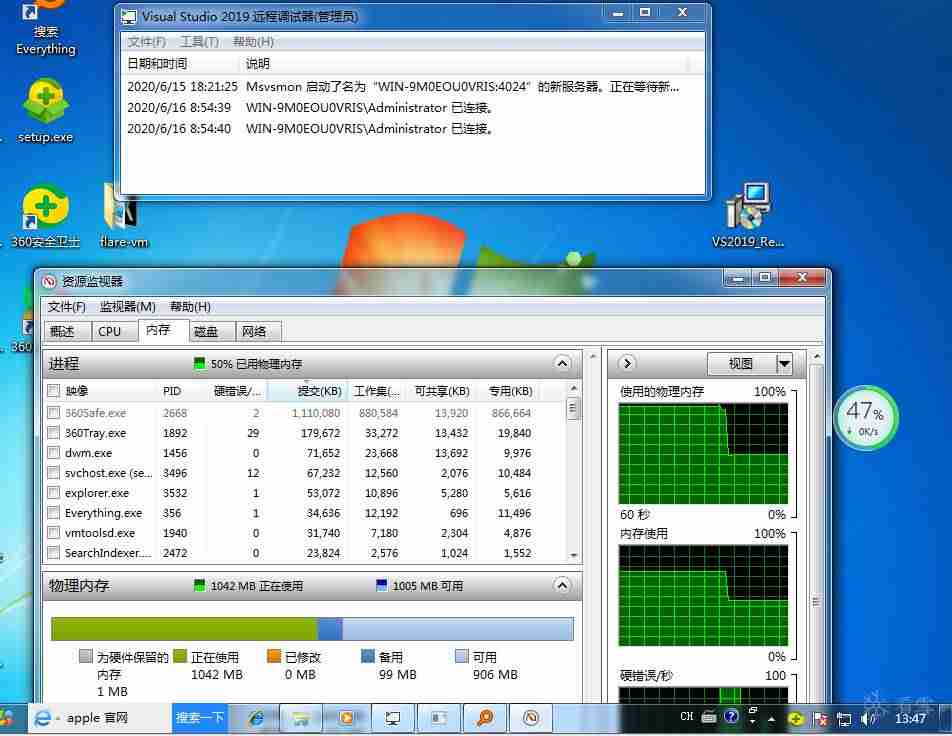Open the 360安全卫士 desktop shortcut
Viewport: 952px width, 736px height.
(x=46, y=216)
